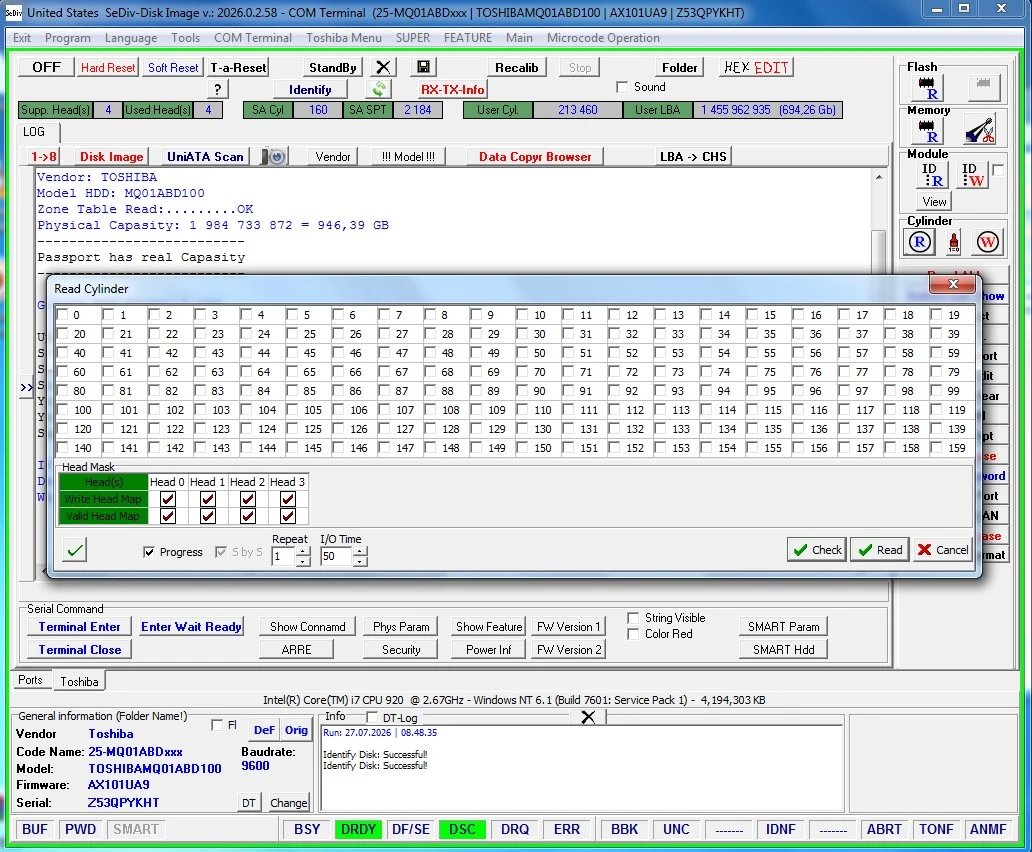Toggle the DT-Log checkbox

click(x=371, y=717)
